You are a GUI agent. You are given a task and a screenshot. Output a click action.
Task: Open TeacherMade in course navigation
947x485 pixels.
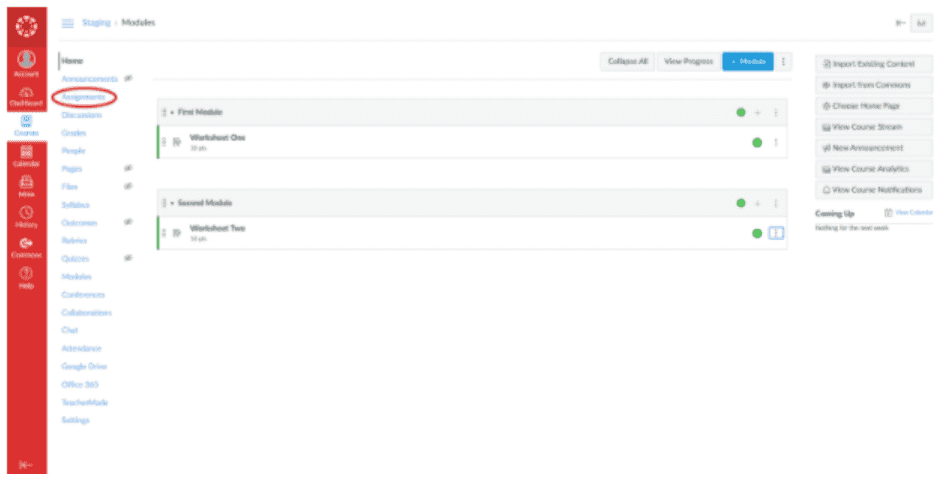85,402
